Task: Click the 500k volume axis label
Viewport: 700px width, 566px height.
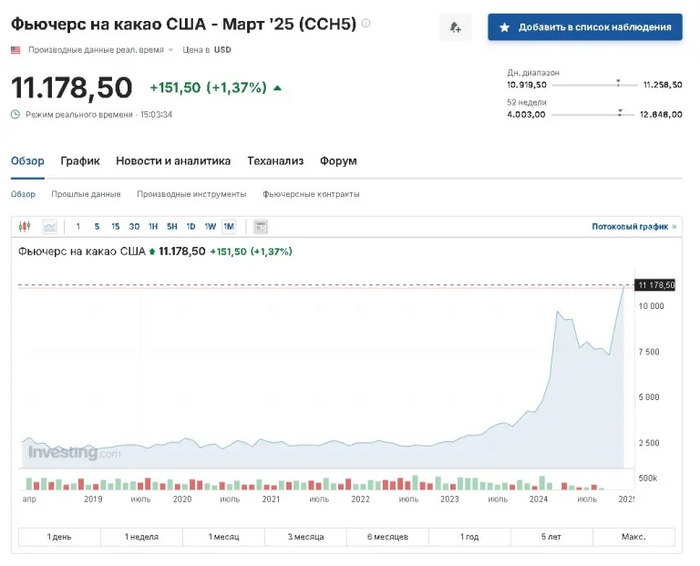Action: [x=648, y=478]
